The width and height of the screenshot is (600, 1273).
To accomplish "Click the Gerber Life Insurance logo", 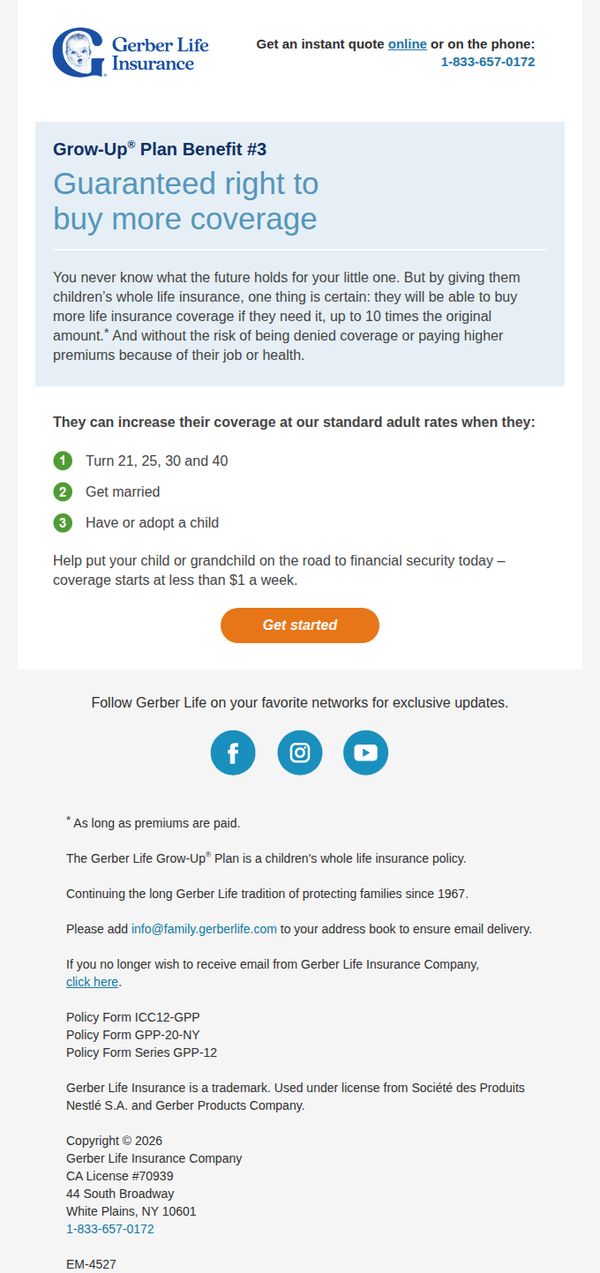I will click(124, 53).
